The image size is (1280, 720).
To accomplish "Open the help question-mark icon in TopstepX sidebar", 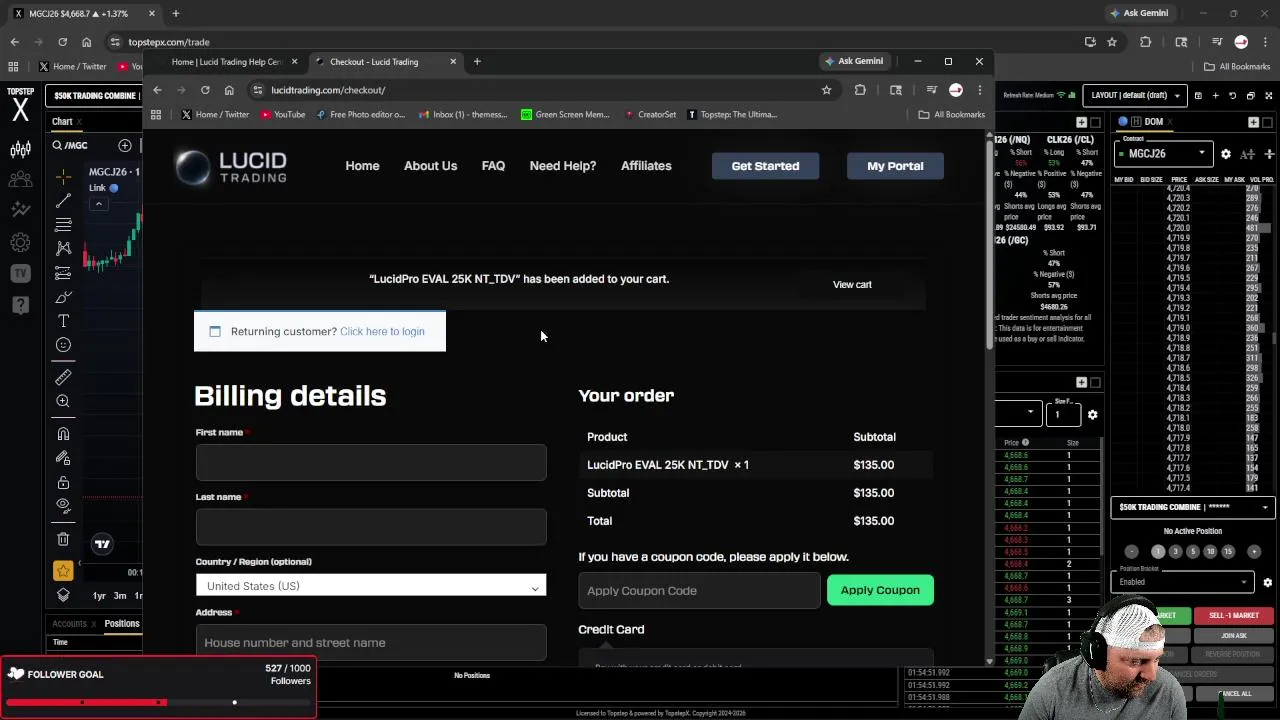I will pos(20,304).
